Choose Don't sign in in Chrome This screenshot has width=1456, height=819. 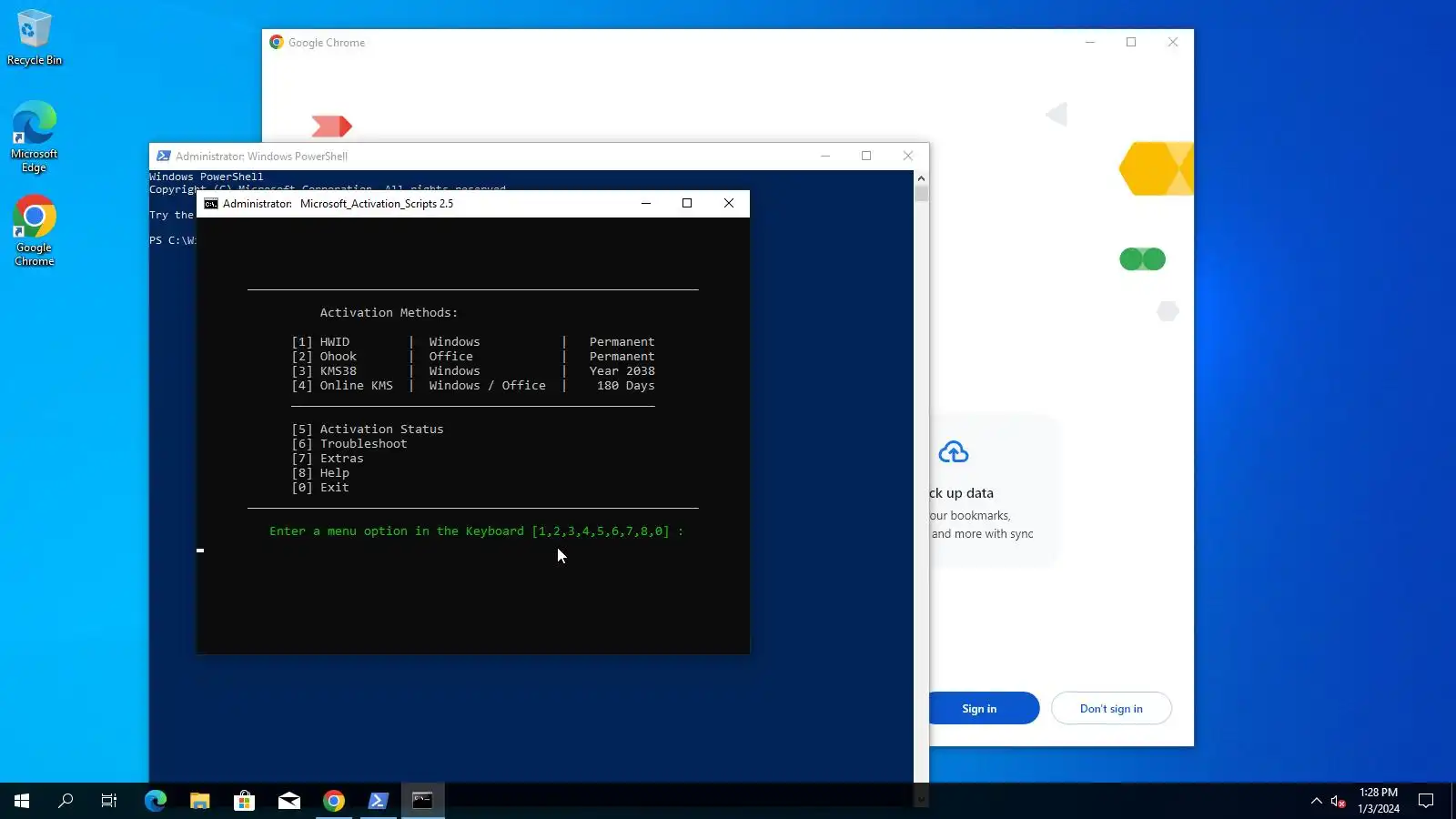1111,708
